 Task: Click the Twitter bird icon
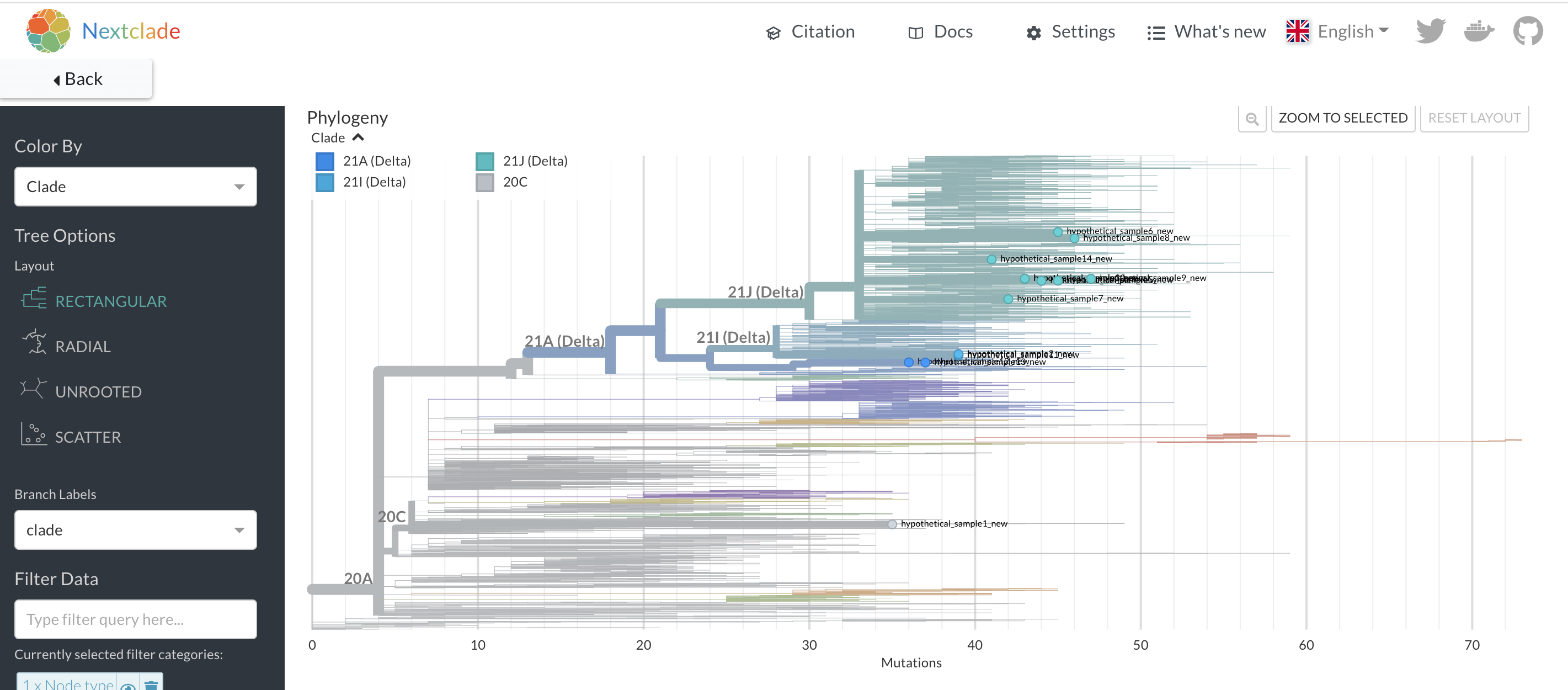click(1430, 30)
